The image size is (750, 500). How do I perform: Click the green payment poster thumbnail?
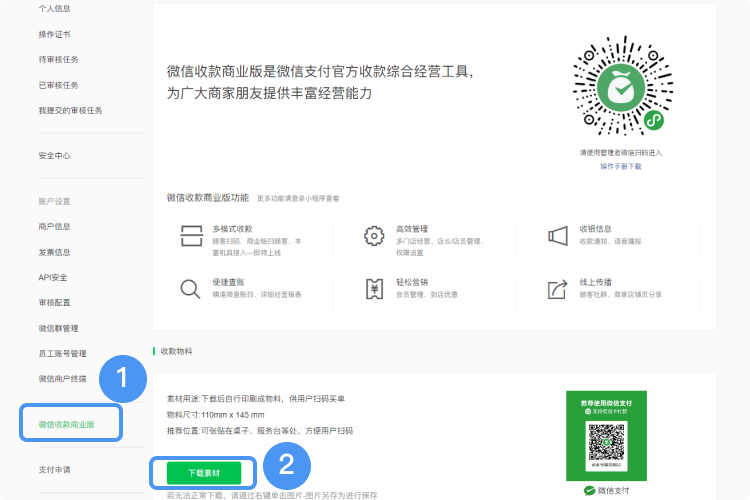point(607,435)
